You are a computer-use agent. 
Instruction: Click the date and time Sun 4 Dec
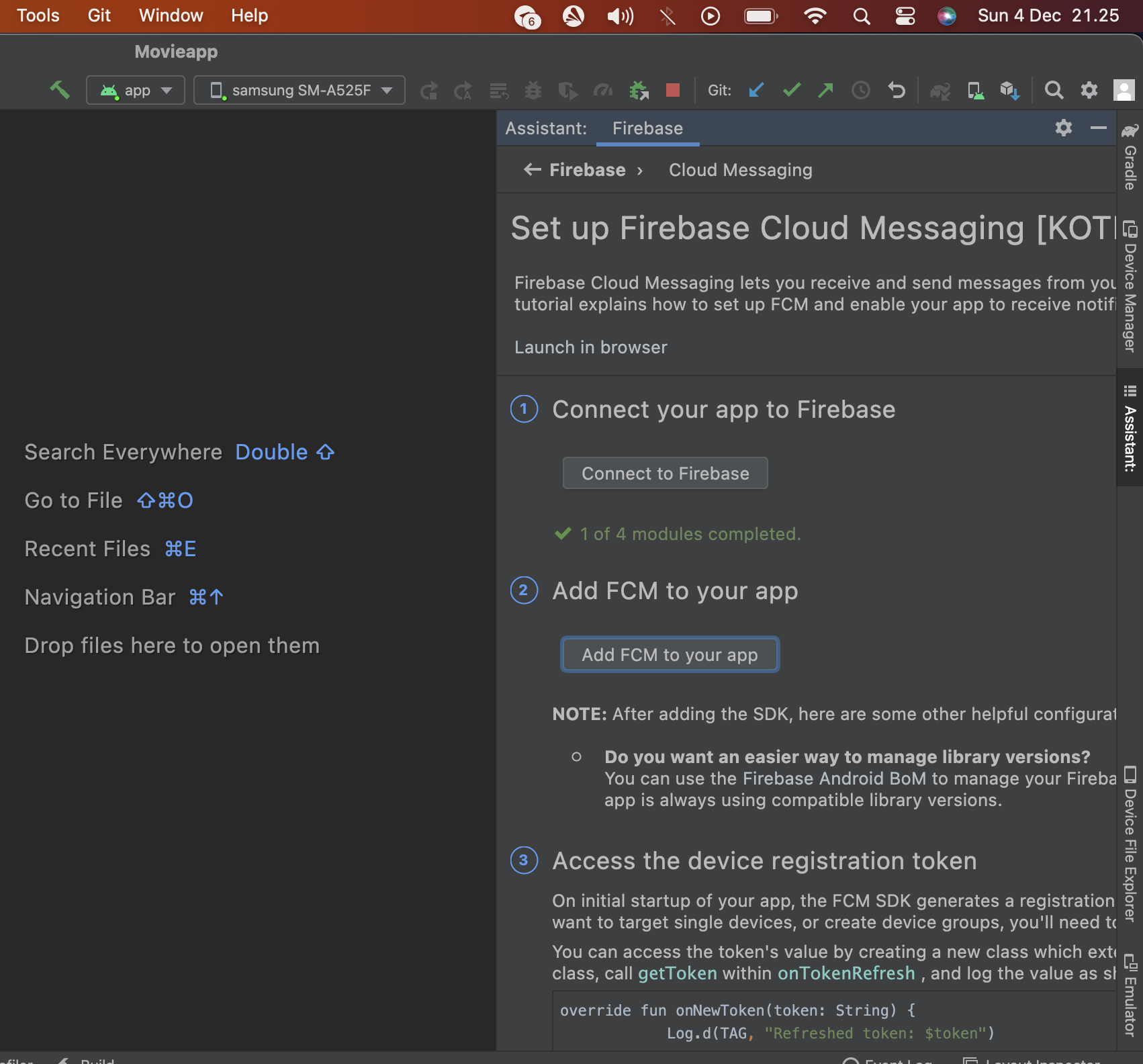click(x=1048, y=15)
